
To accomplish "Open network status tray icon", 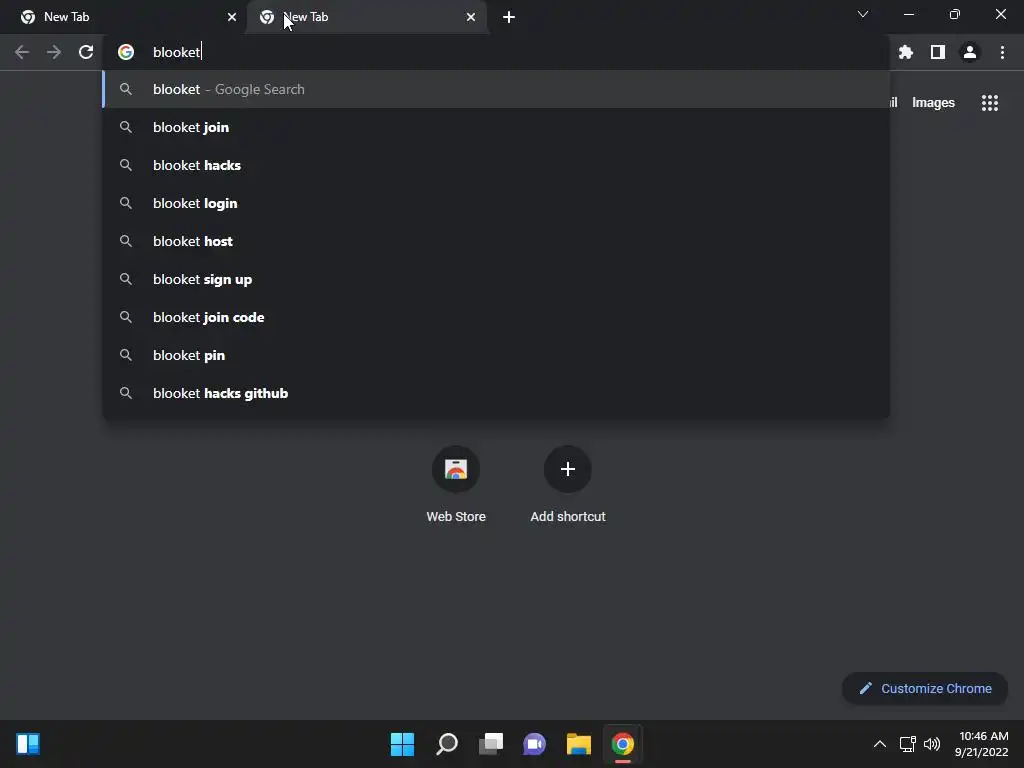I will [907, 744].
